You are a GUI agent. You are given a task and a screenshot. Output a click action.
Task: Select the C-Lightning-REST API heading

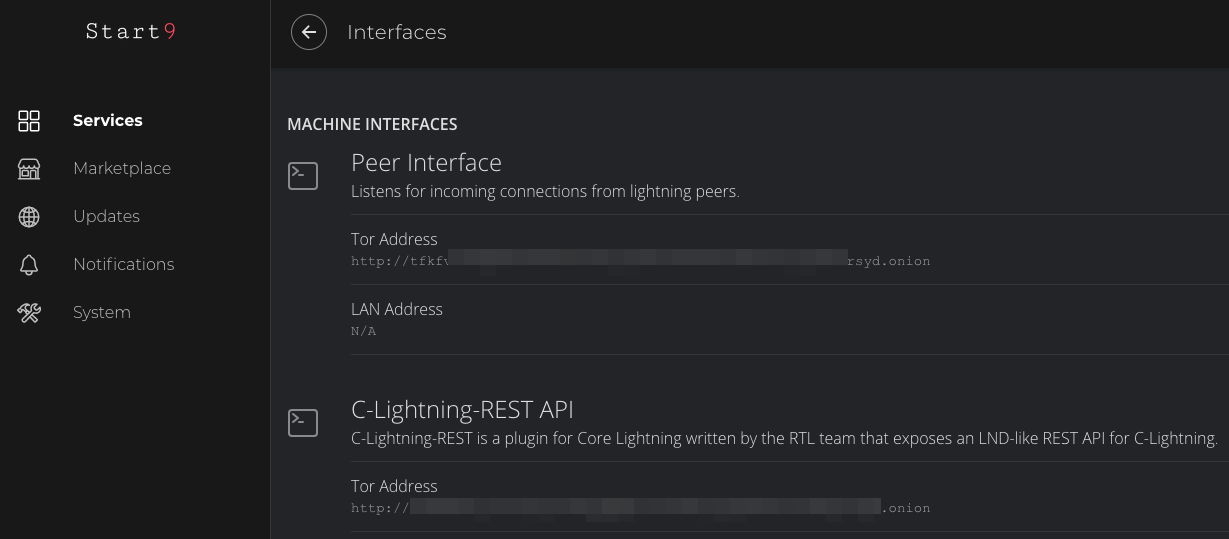click(x=462, y=410)
